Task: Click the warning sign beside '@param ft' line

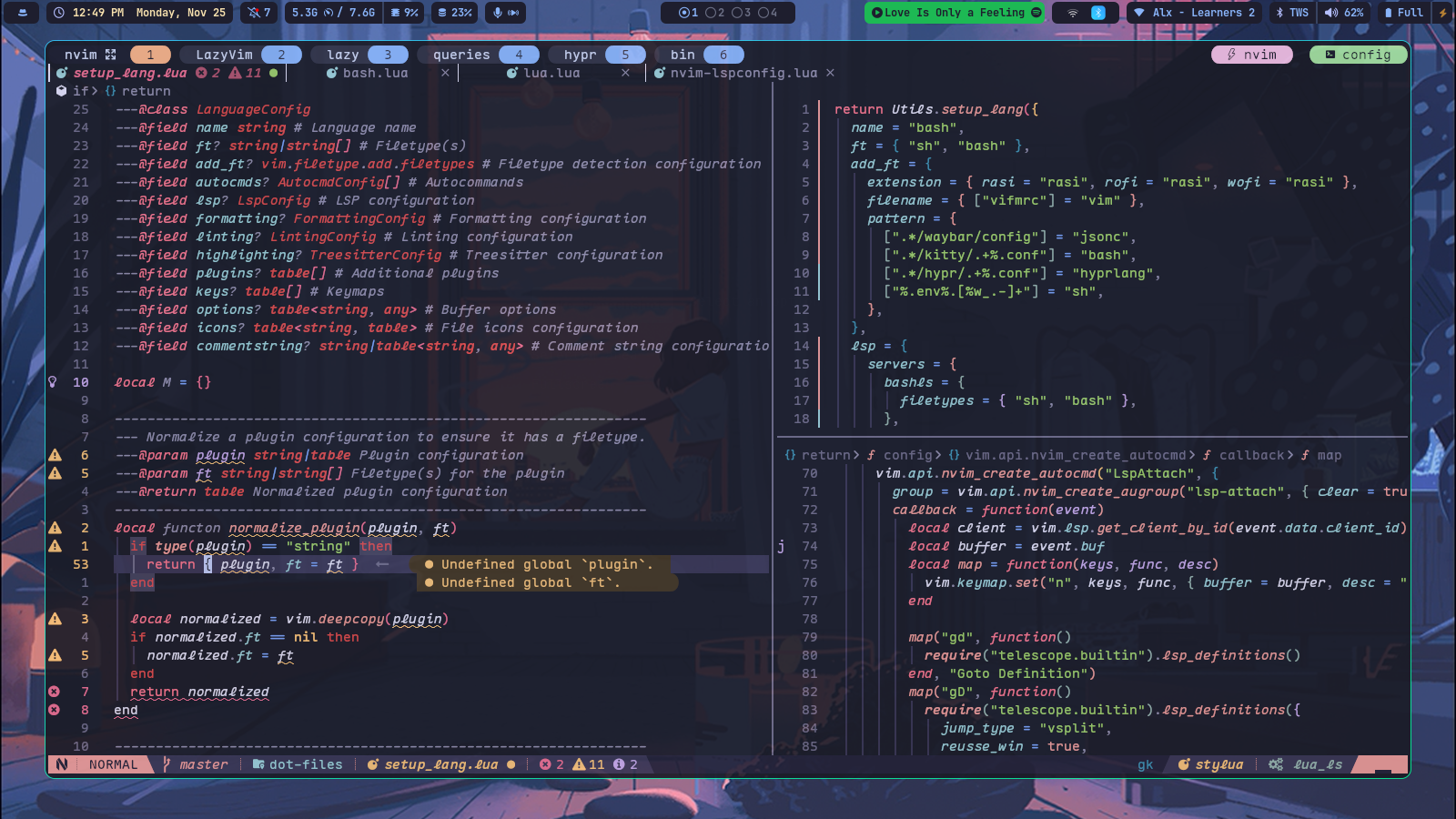Action: [55, 473]
